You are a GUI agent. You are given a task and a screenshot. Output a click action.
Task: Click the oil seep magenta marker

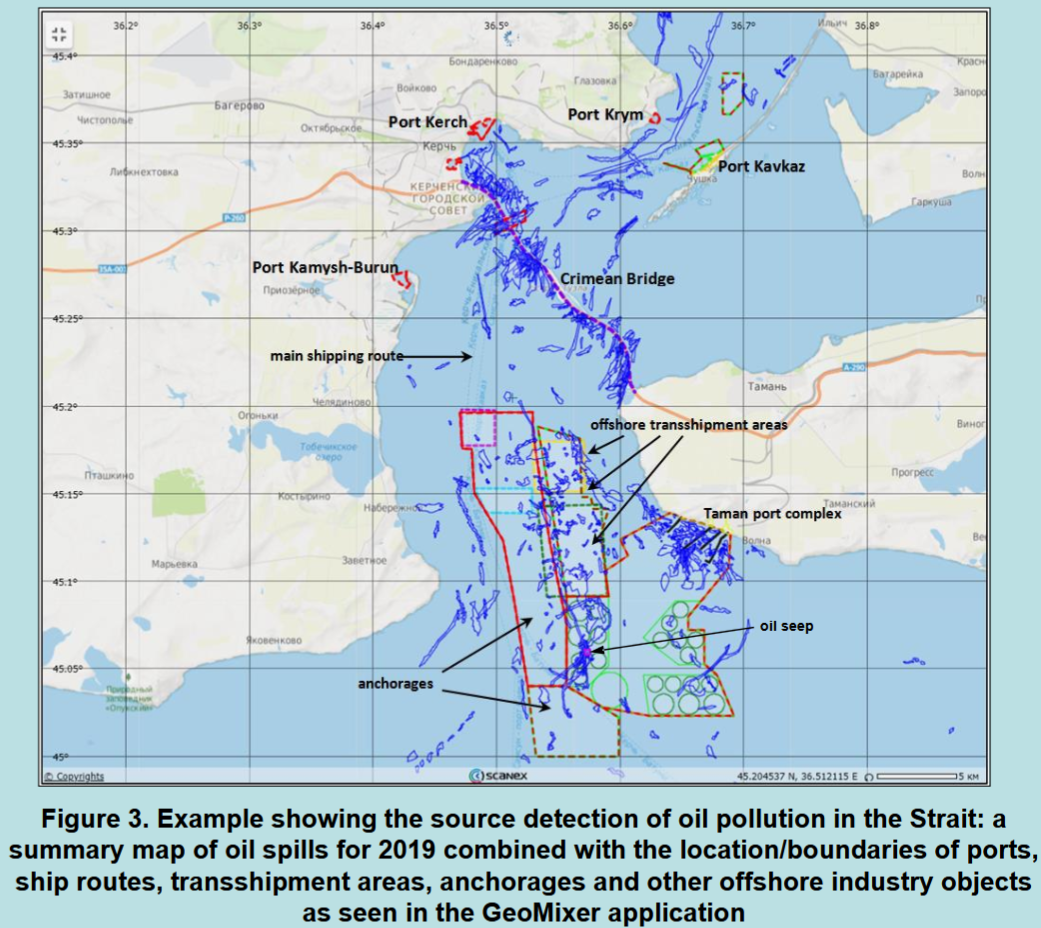[x=586, y=652]
